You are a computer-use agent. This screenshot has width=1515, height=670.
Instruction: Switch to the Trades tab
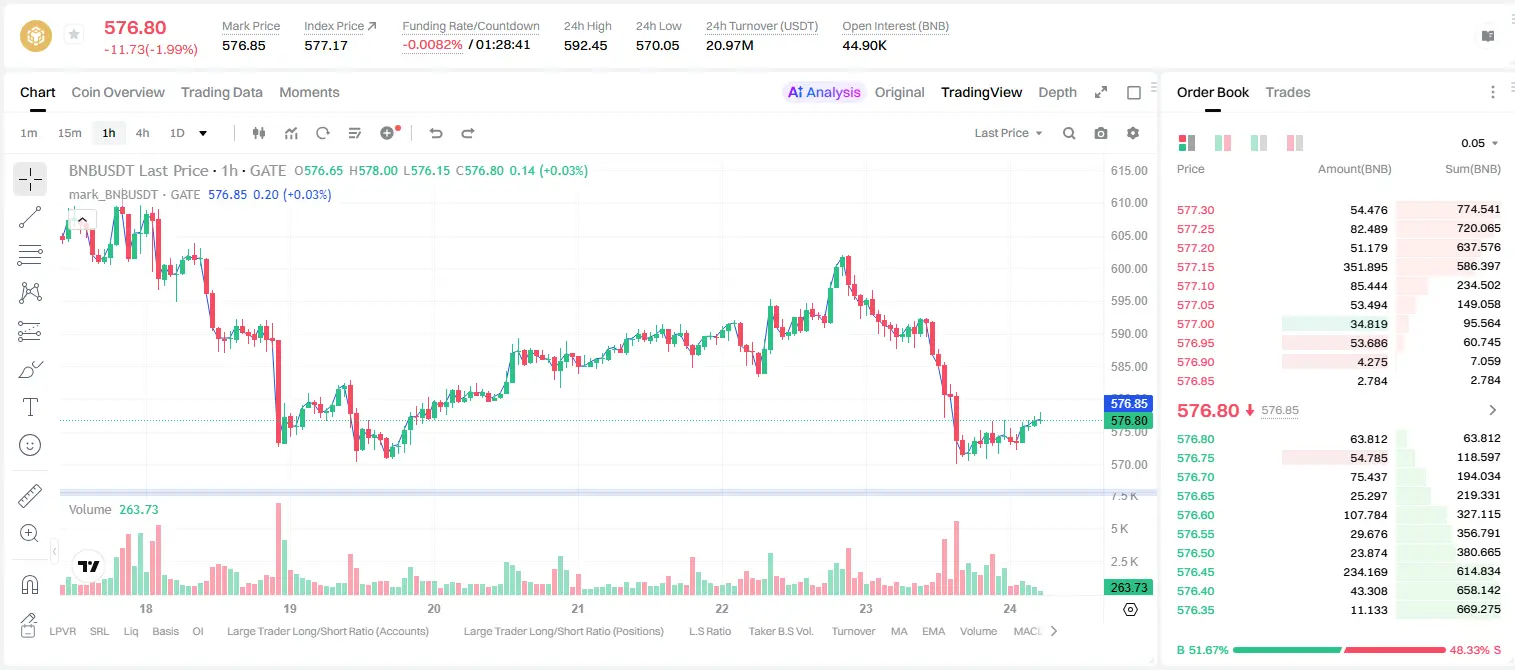tap(1288, 92)
